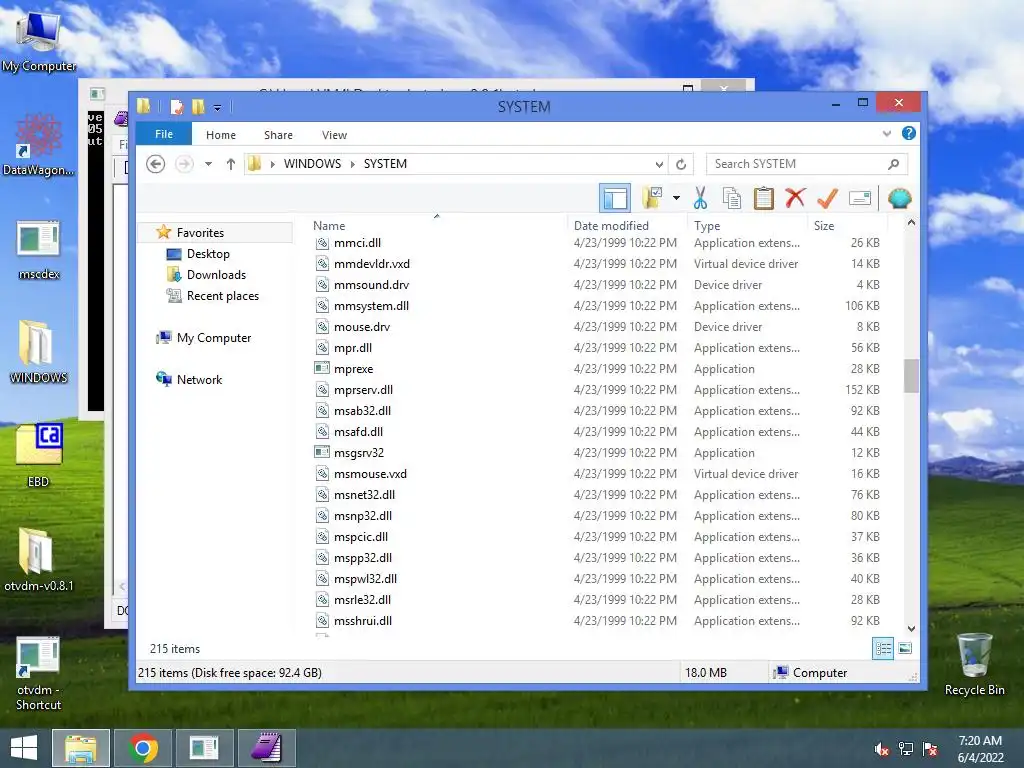Click the Rename toolbar icon
The image size is (1024, 768).
coord(860,198)
